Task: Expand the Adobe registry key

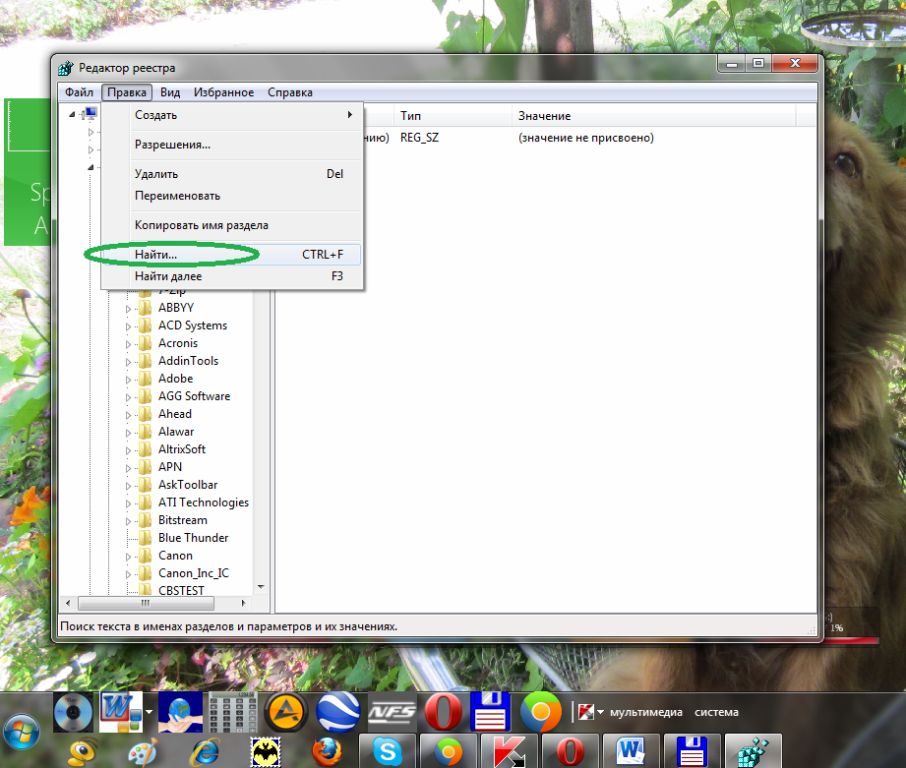Action: click(x=128, y=379)
